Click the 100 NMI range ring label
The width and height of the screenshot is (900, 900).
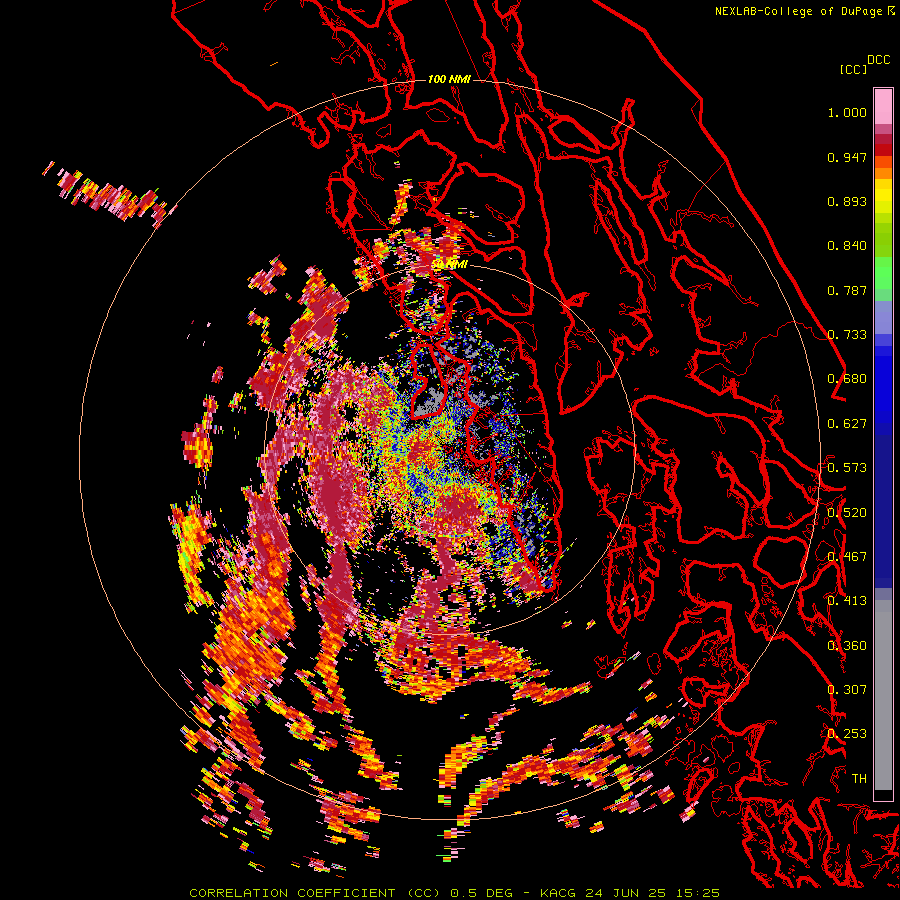point(449,79)
